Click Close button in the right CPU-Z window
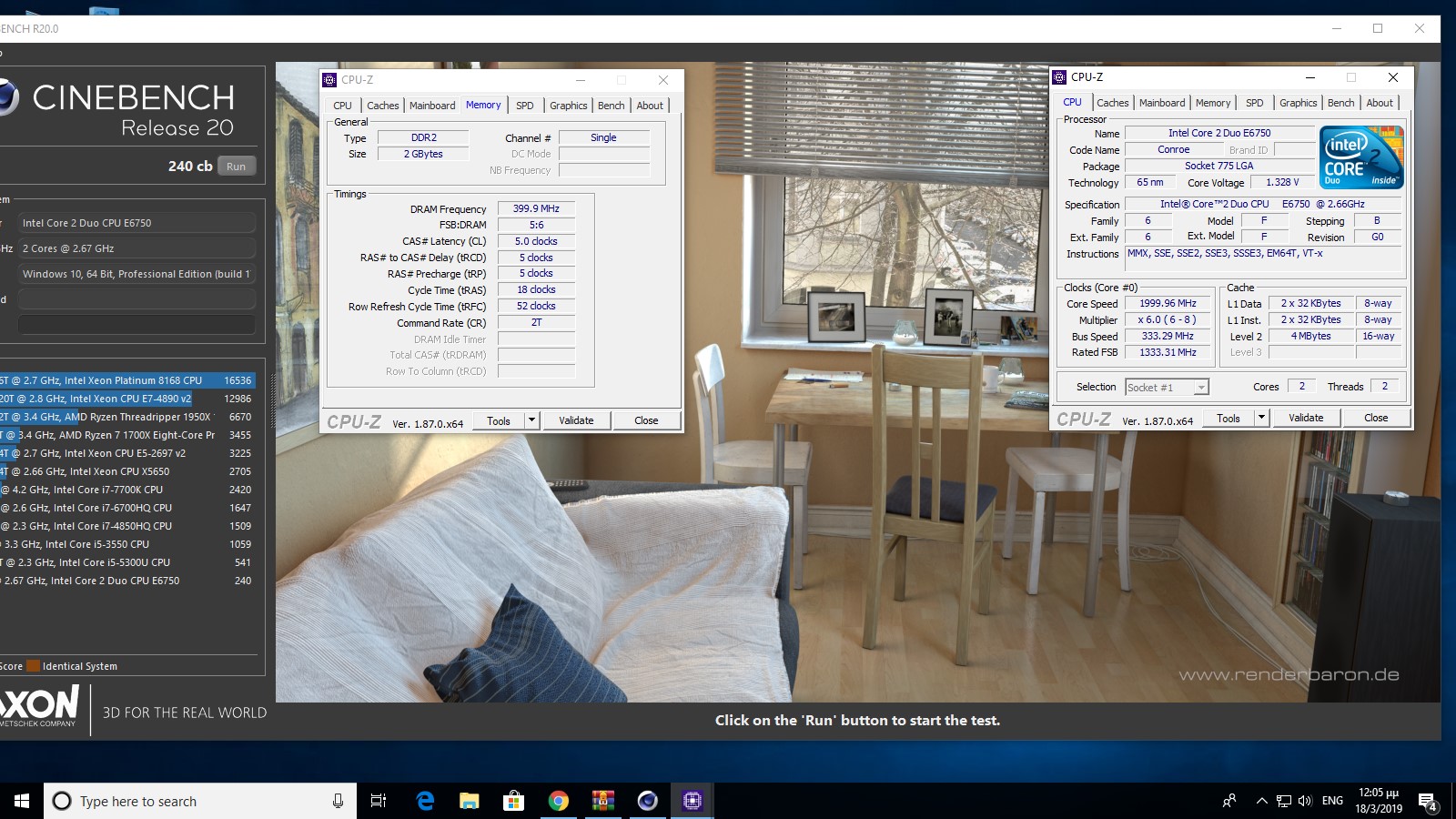Image resolution: width=1456 pixels, height=819 pixels. coord(1376,418)
